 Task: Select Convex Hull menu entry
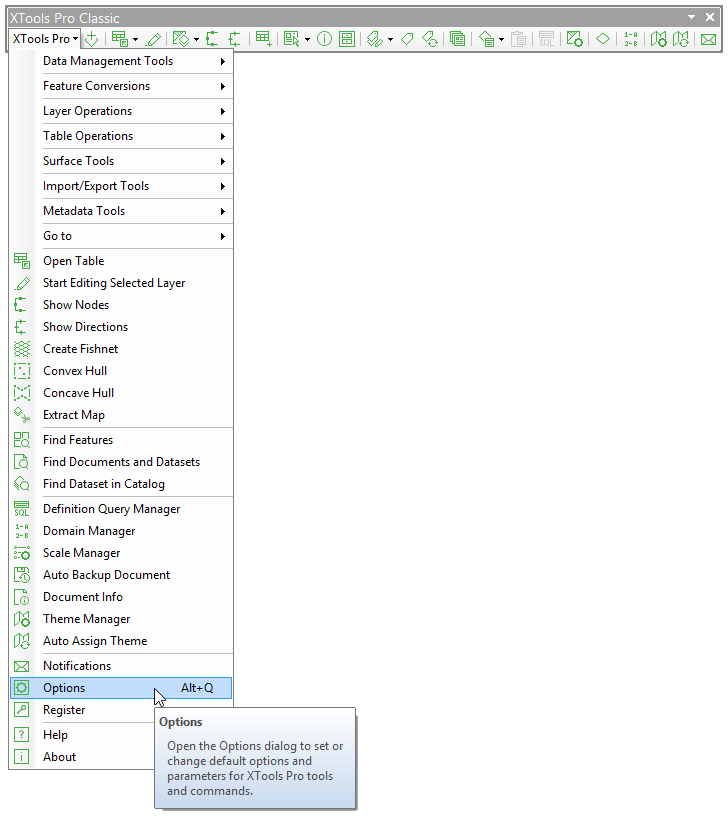click(x=121, y=371)
